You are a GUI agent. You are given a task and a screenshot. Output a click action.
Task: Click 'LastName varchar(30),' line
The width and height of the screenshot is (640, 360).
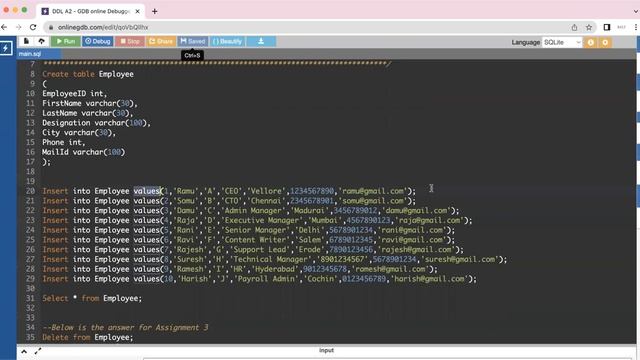pos(87,113)
